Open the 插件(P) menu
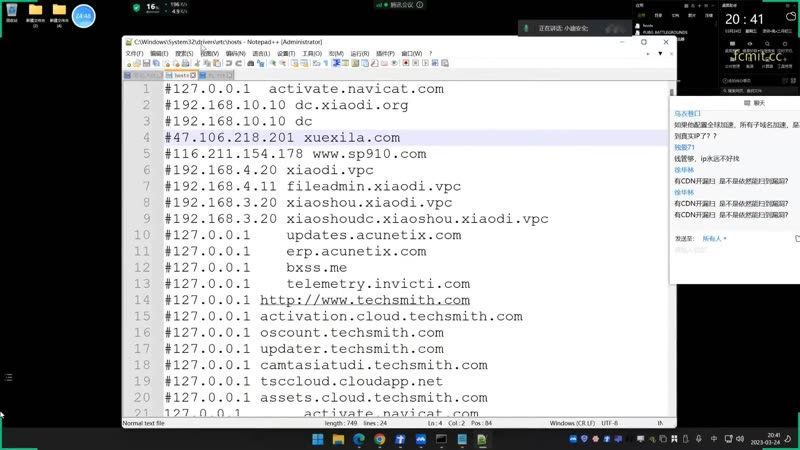This screenshot has width=800, height=450. 385,54
